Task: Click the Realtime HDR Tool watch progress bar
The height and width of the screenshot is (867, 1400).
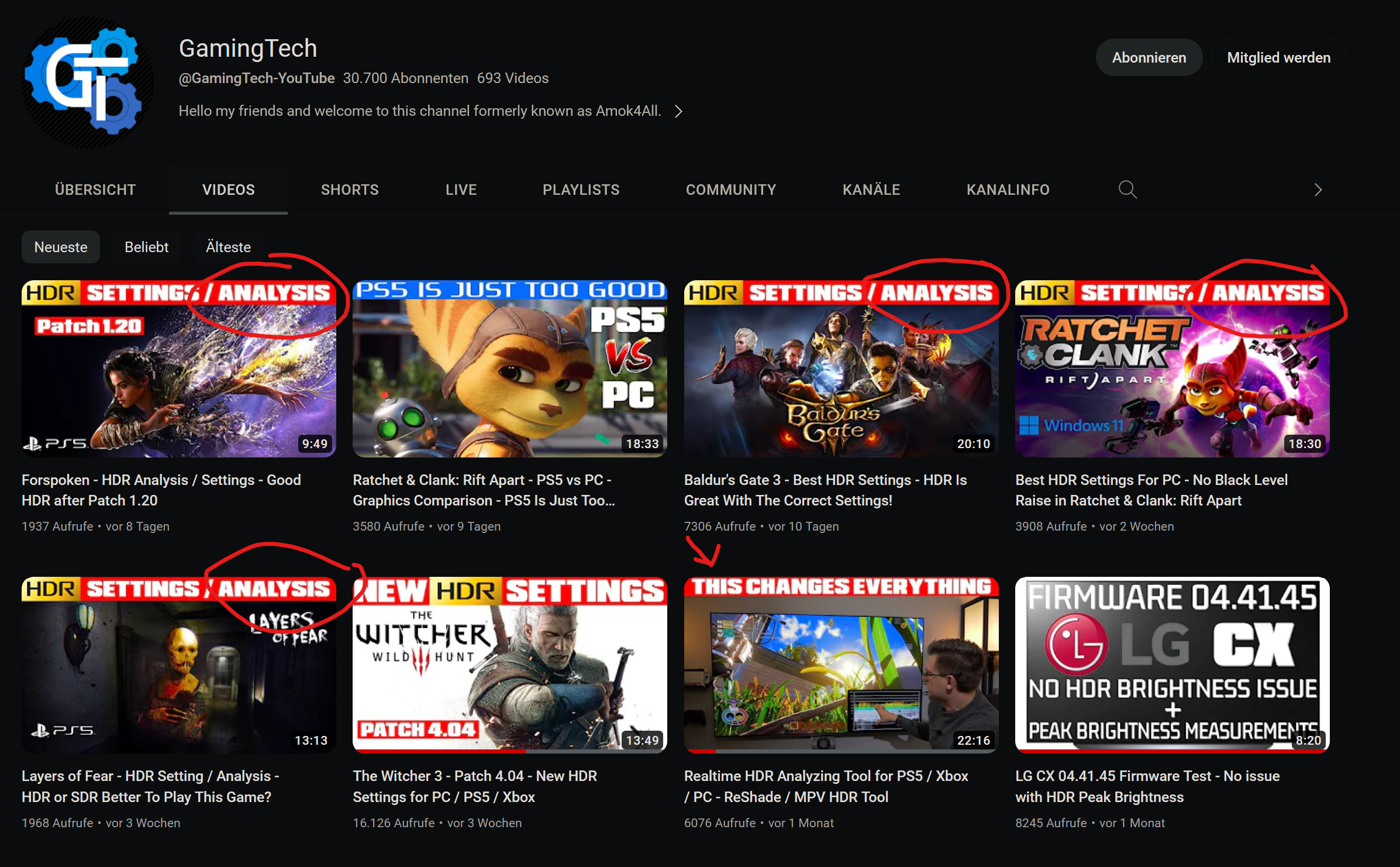Action: tap(842, 751)
